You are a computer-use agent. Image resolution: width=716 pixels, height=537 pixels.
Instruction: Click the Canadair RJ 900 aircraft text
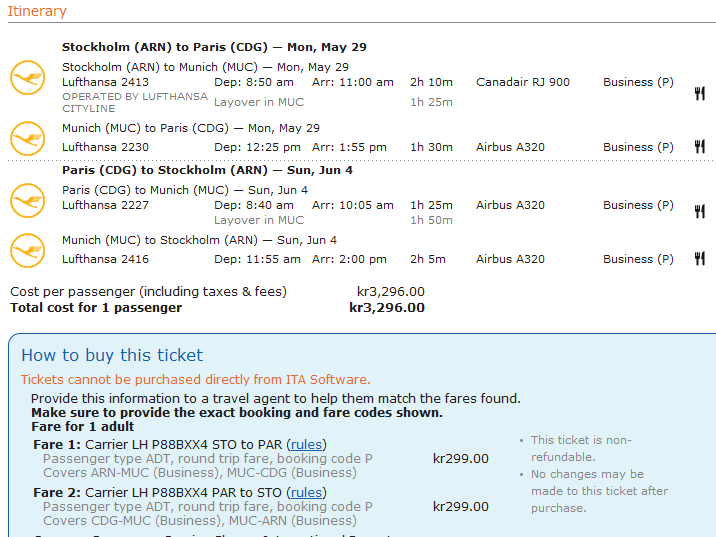[523, 82]
